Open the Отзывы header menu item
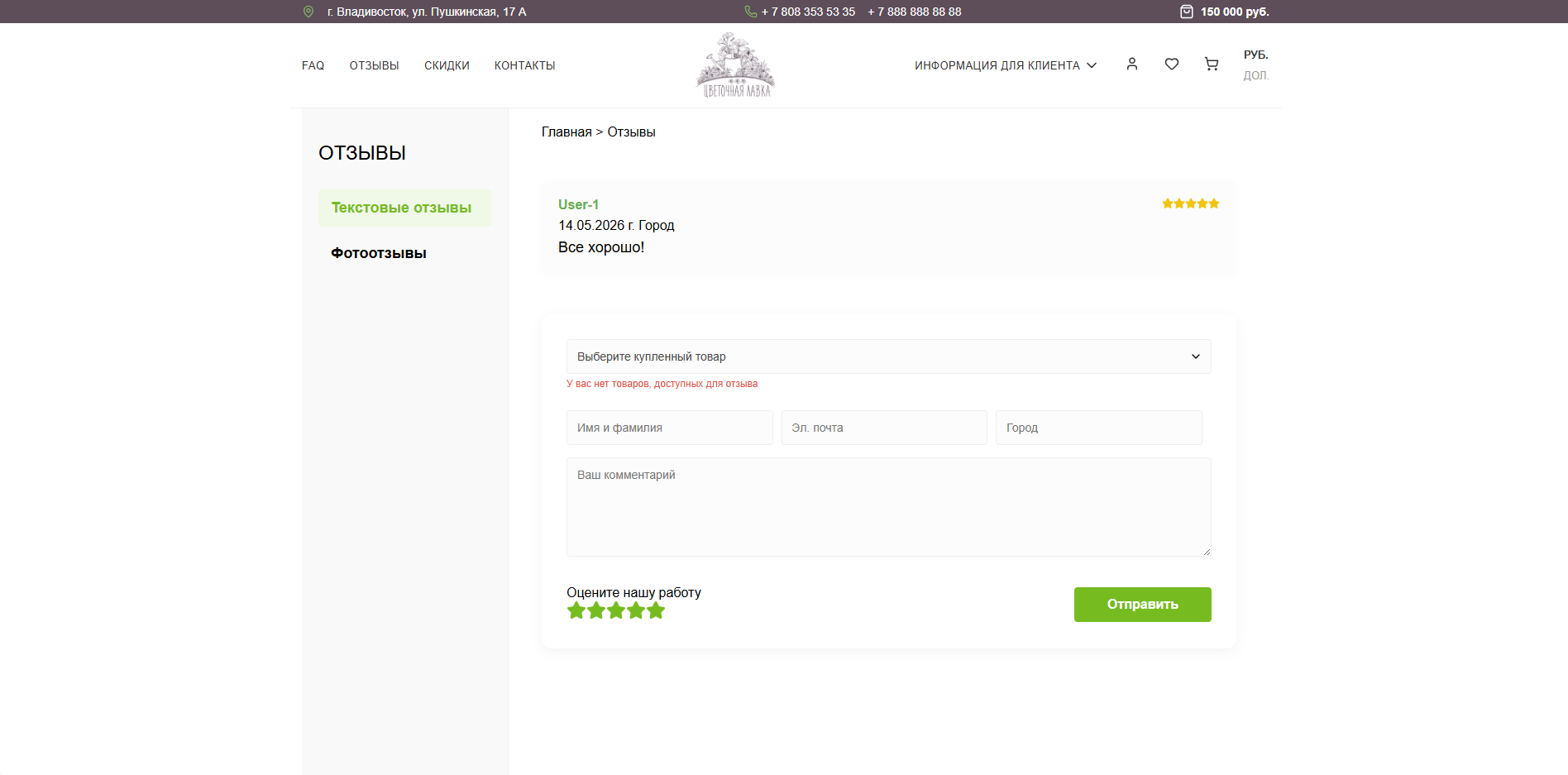This screenshot has width=1568, height=775. (x=374, y=65)
